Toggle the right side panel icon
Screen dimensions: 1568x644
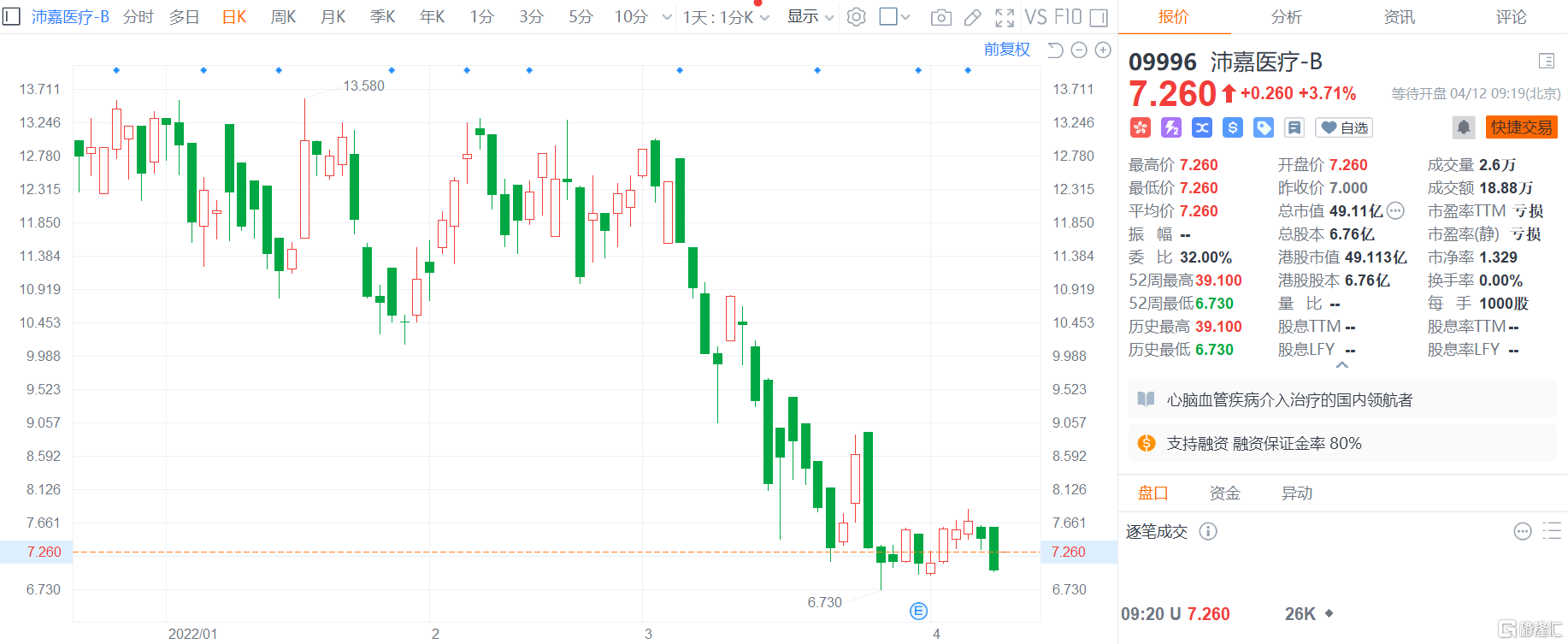tap(1099, 17)
